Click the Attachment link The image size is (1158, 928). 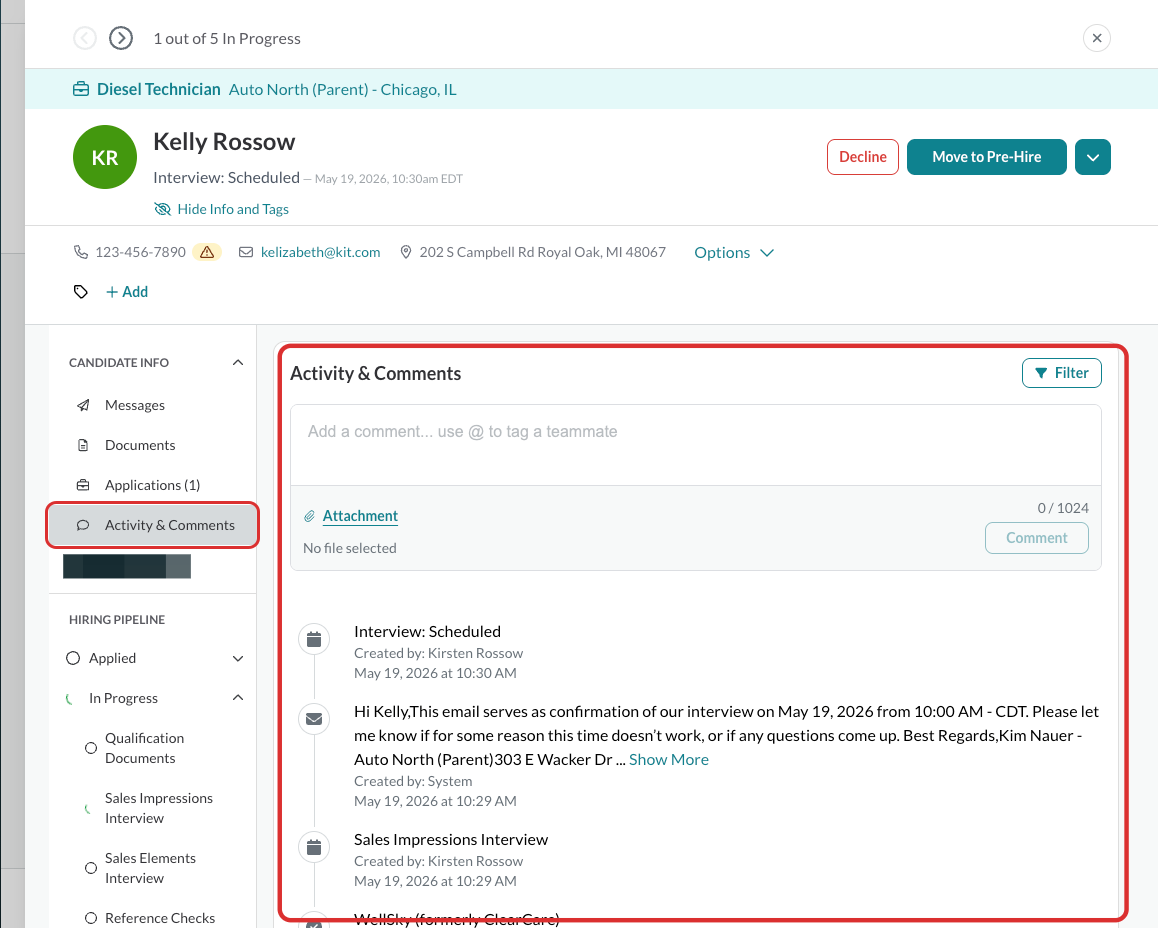pos(360,515)
